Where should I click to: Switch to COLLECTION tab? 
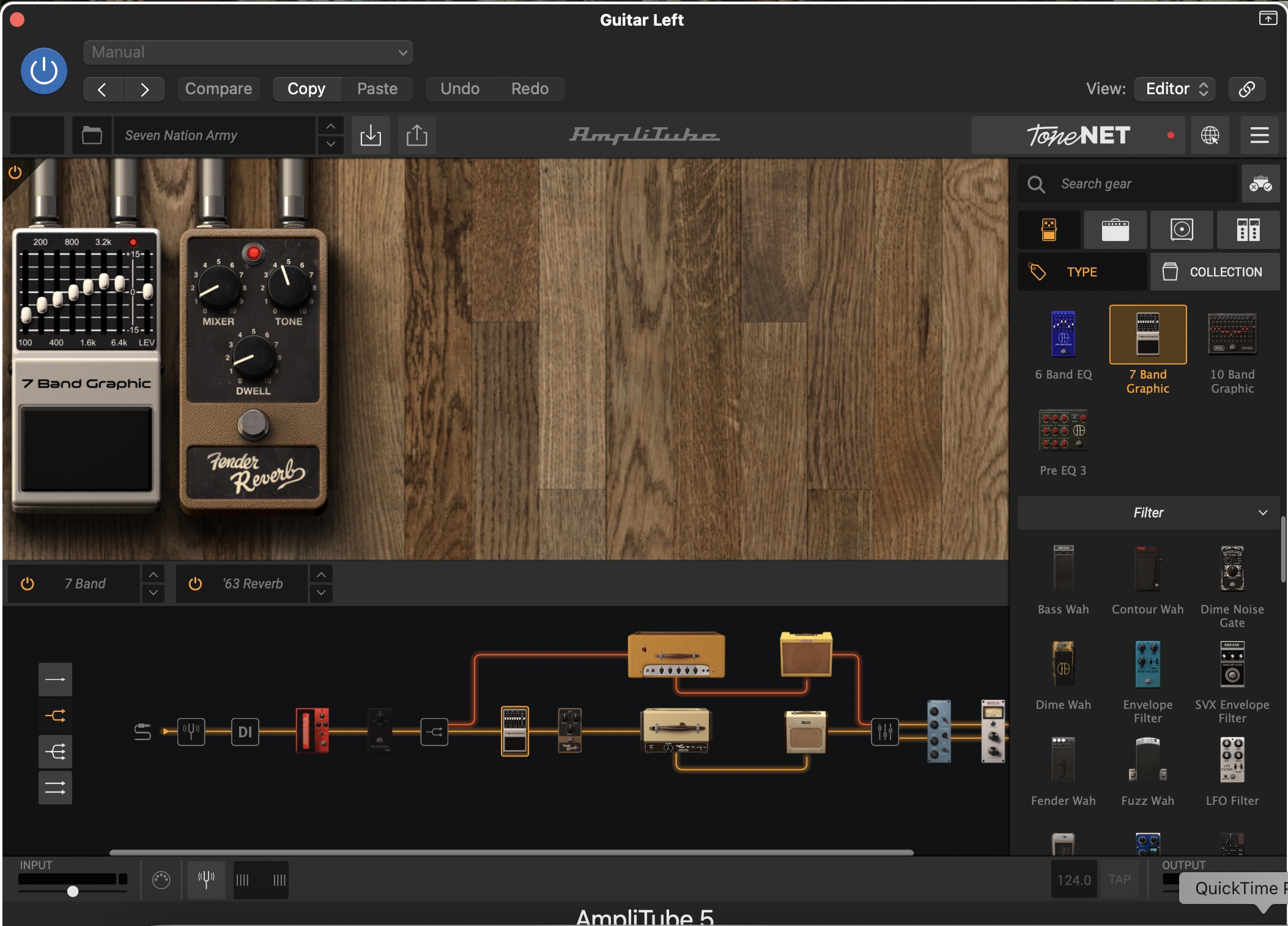[x=1215, y=272]
